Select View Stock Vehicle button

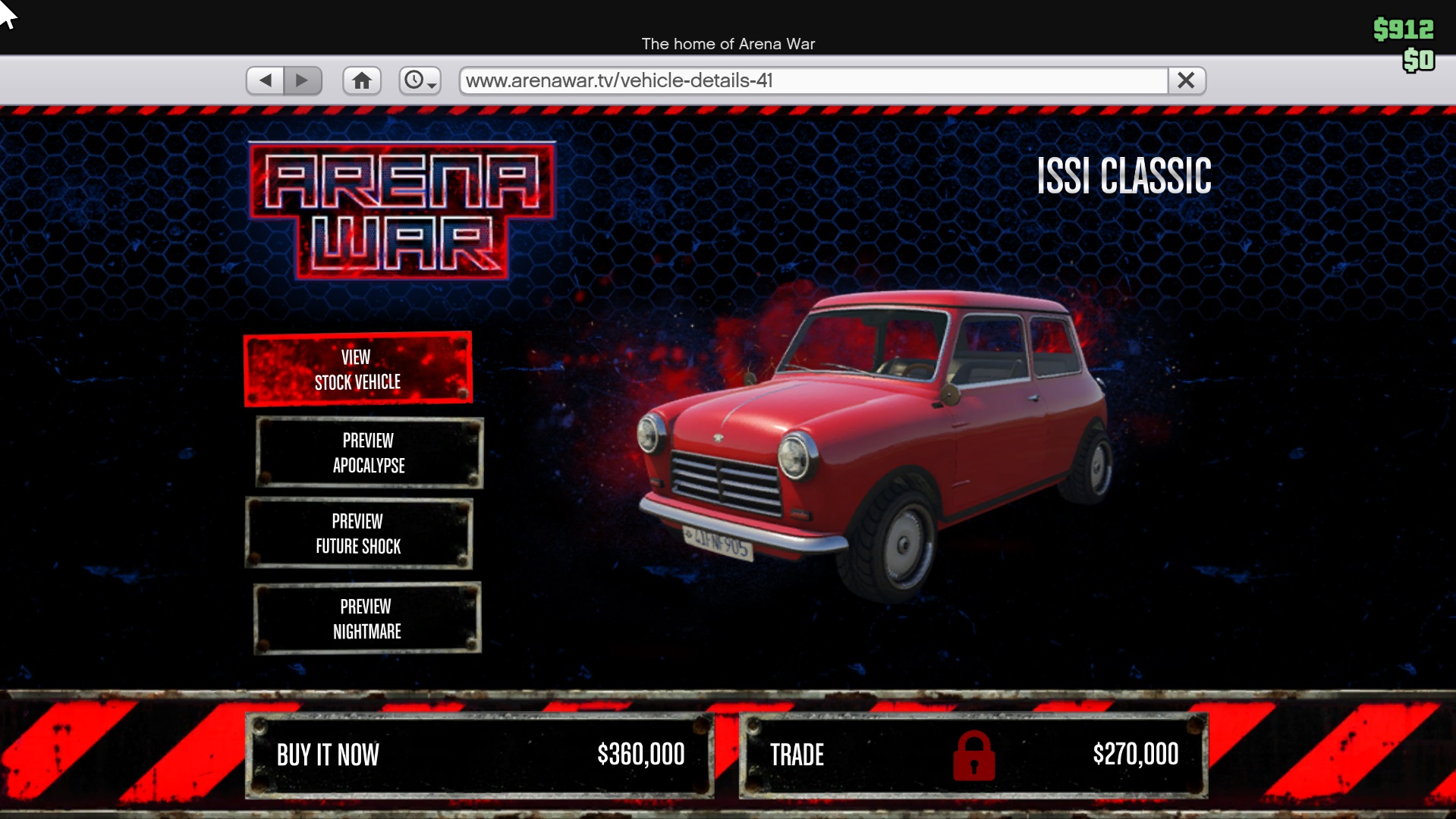pyautogui.click(x=358, y=369)
